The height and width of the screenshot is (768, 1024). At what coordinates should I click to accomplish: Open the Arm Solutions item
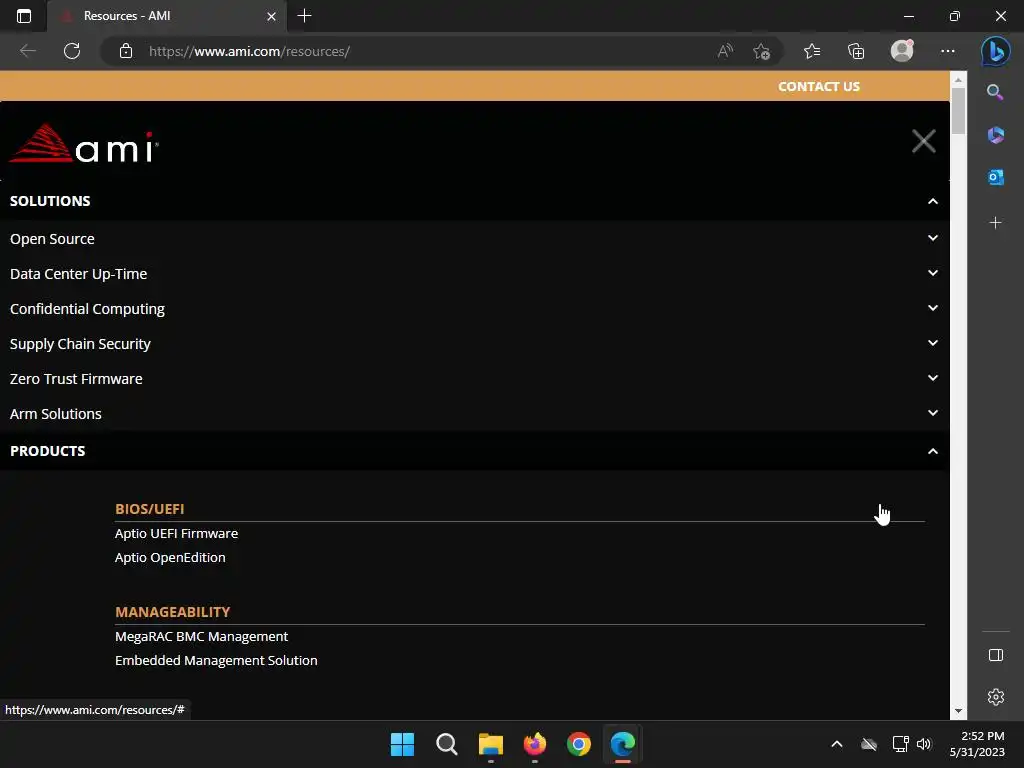pyautogui.click(x=56, y=414)
